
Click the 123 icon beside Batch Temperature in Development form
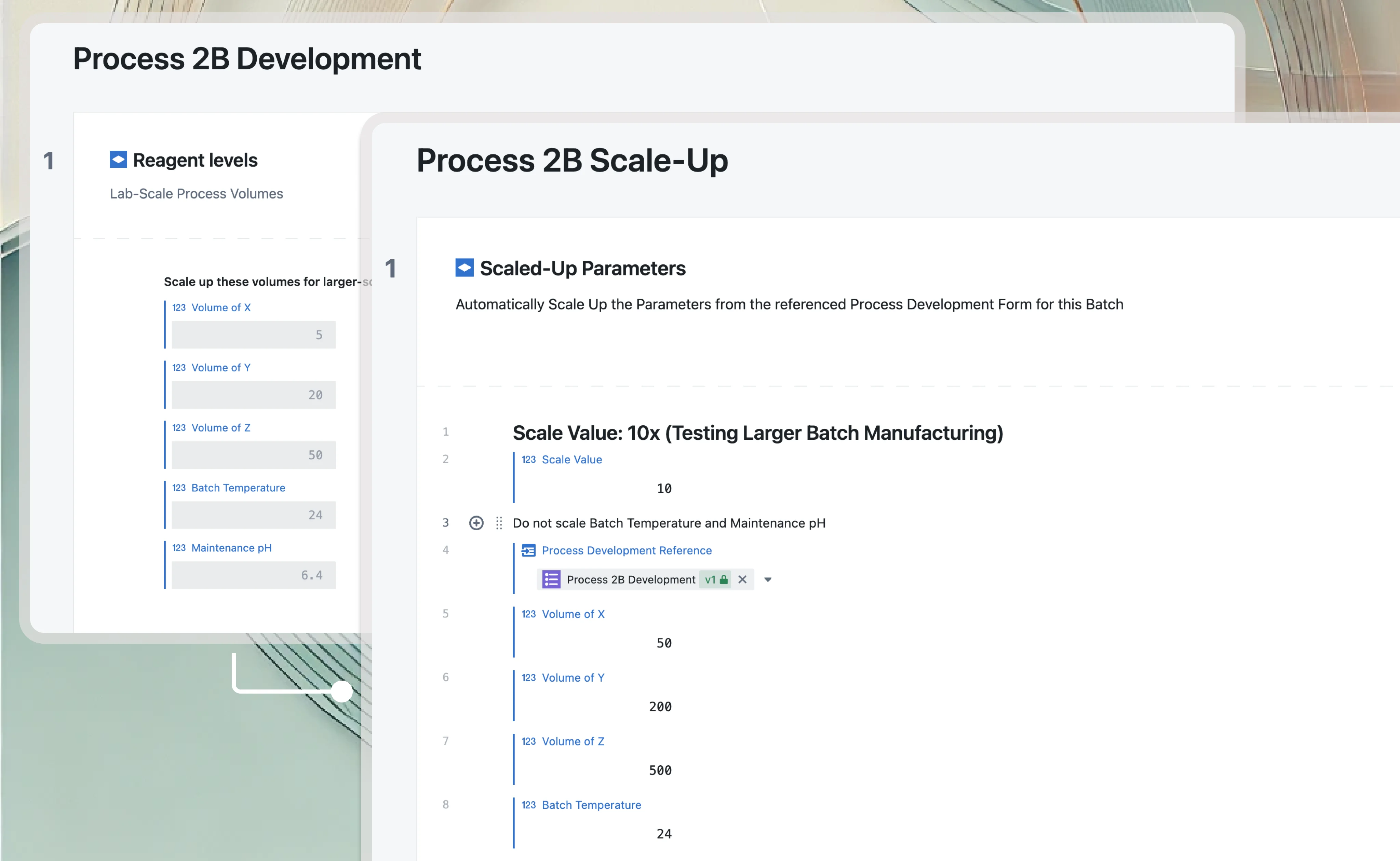179,488
